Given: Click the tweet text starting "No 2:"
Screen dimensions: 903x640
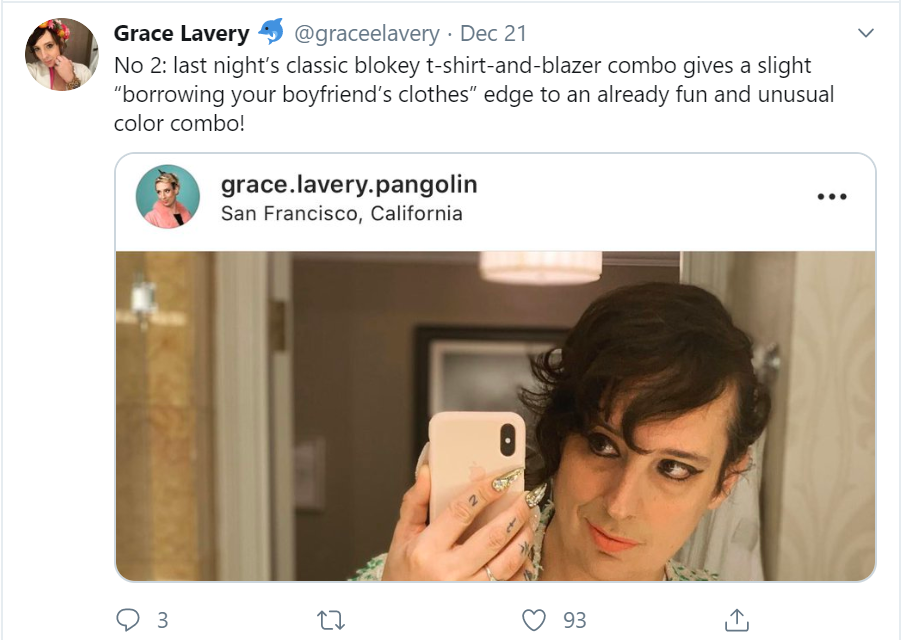Looking at the screenshot, I should pos(470,95).
